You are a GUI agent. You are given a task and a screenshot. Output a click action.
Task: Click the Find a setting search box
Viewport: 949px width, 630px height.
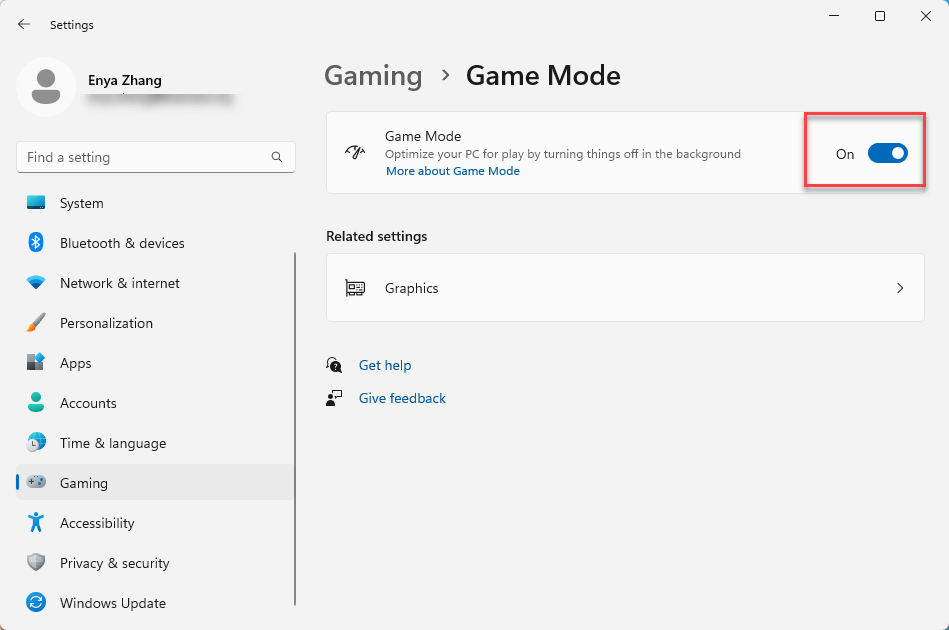145,157
